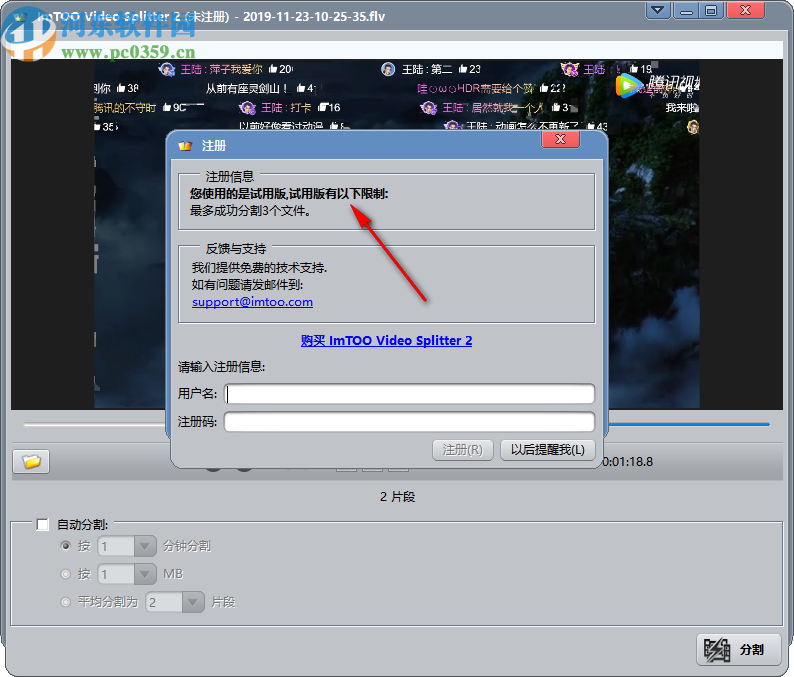The height and width of the screenshot is (677, 794).
Task: Start splitting with the 分割 button
Action: pos(739,650)
